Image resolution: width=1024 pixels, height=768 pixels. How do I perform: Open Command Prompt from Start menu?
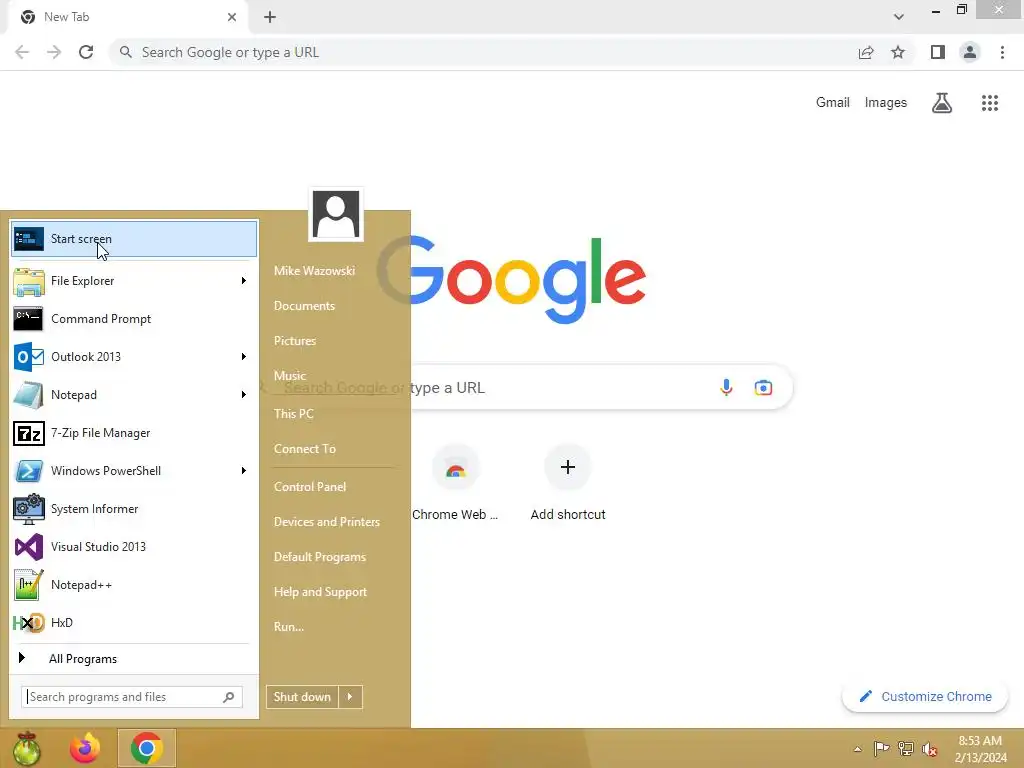click(134, 319)
